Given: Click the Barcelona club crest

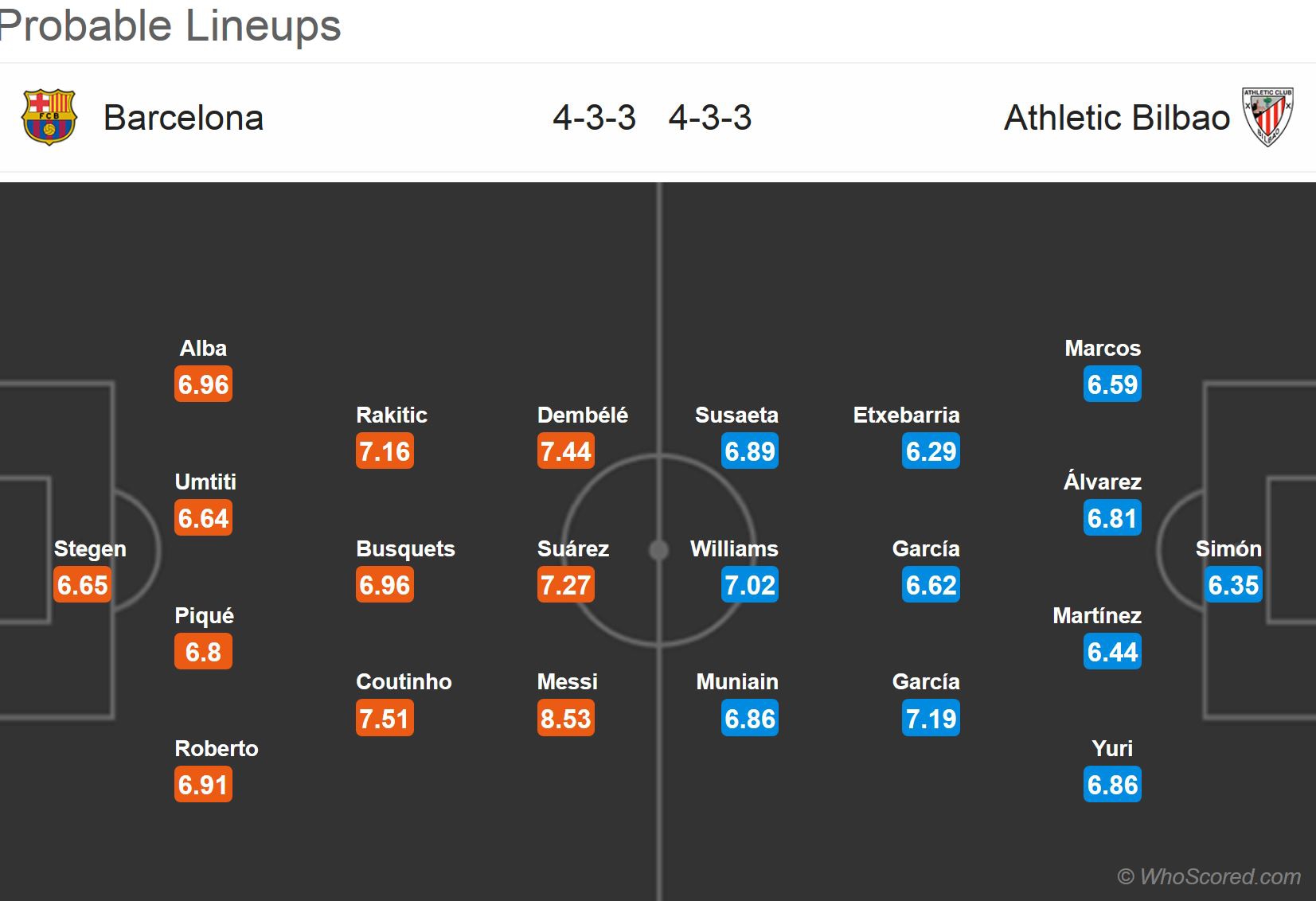Looking at the screenshot, I should coord(49,117).
